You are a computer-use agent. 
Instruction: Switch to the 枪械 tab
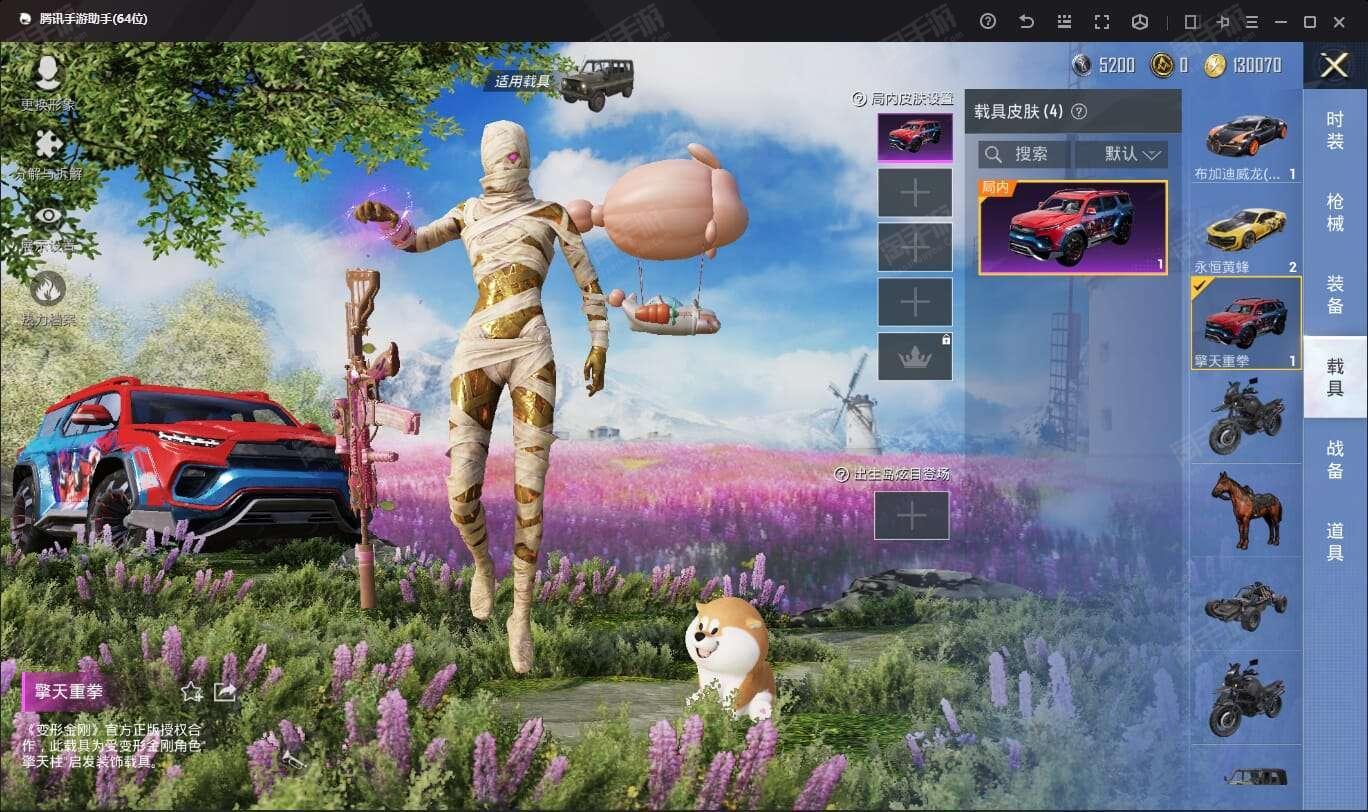coord(1335,212)
